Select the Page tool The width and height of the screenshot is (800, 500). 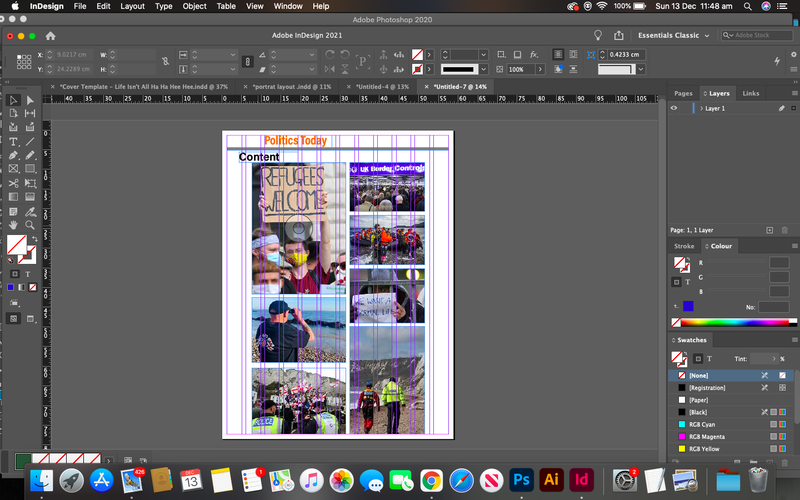(14, 113)
